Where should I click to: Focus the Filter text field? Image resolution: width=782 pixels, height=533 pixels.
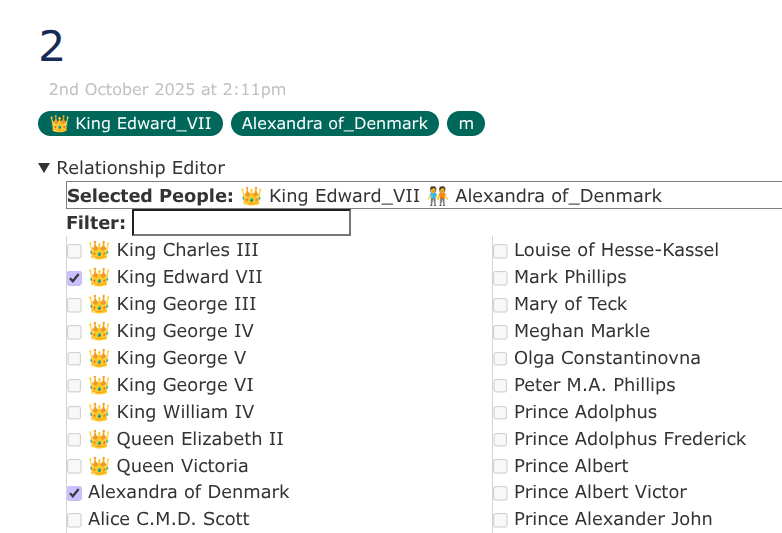(241, 222)
